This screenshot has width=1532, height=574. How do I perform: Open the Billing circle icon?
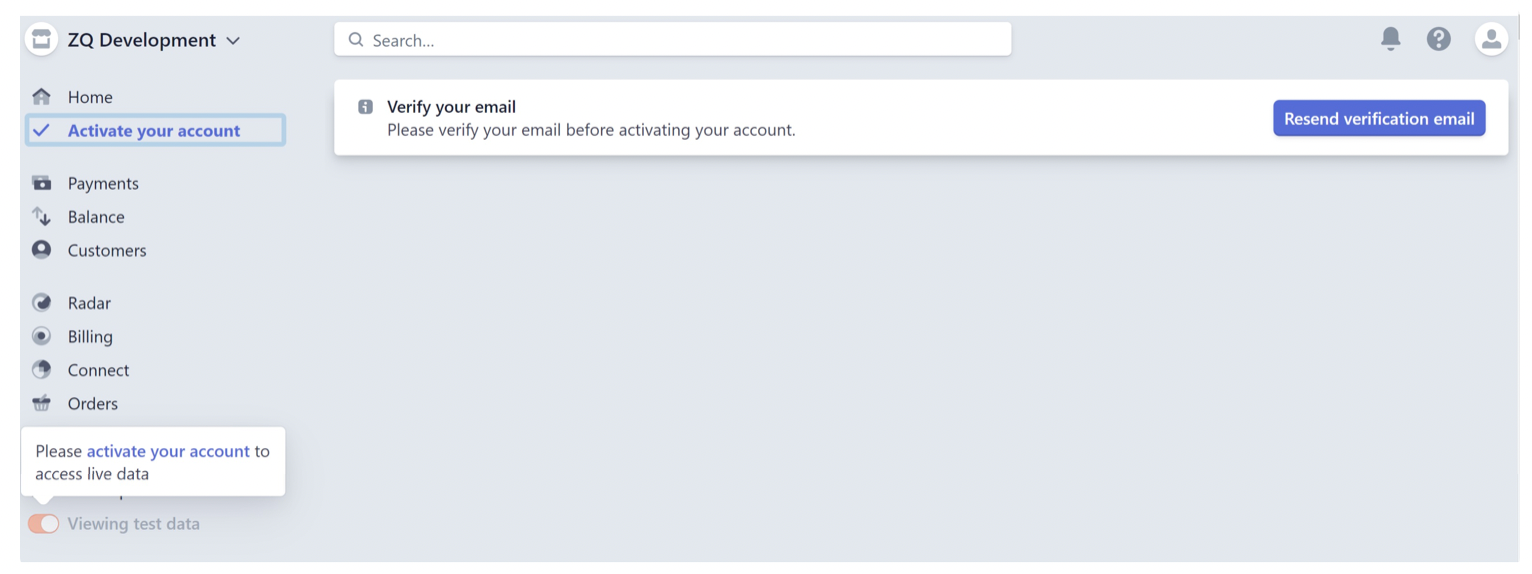coord(41,336)
